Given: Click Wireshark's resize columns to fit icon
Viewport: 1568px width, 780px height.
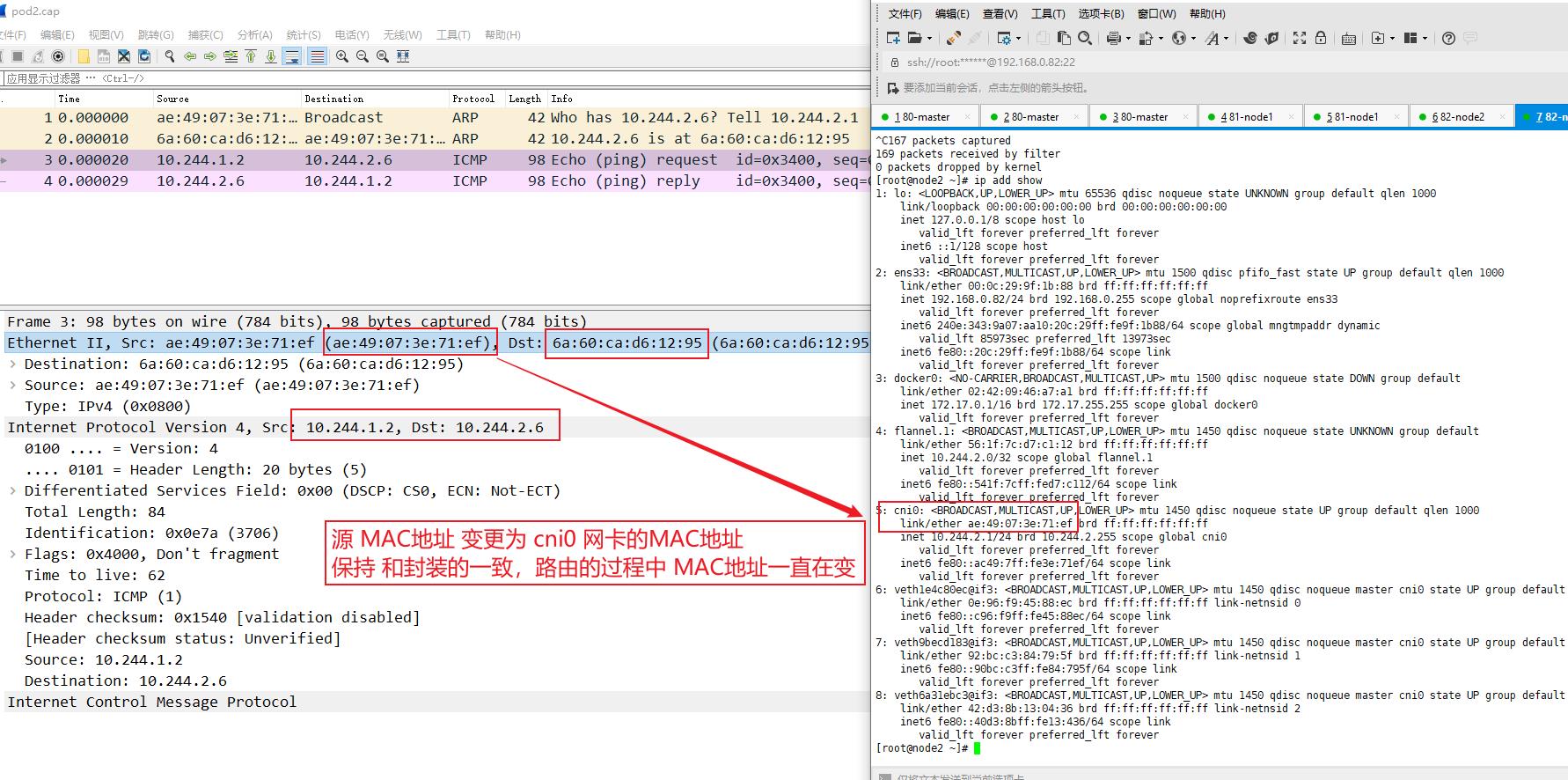Looking at the screenshot, I should click(x=403, y=56).
